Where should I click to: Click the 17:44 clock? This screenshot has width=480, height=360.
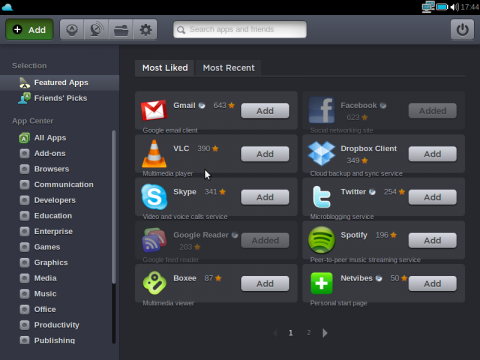pos(470,7)
